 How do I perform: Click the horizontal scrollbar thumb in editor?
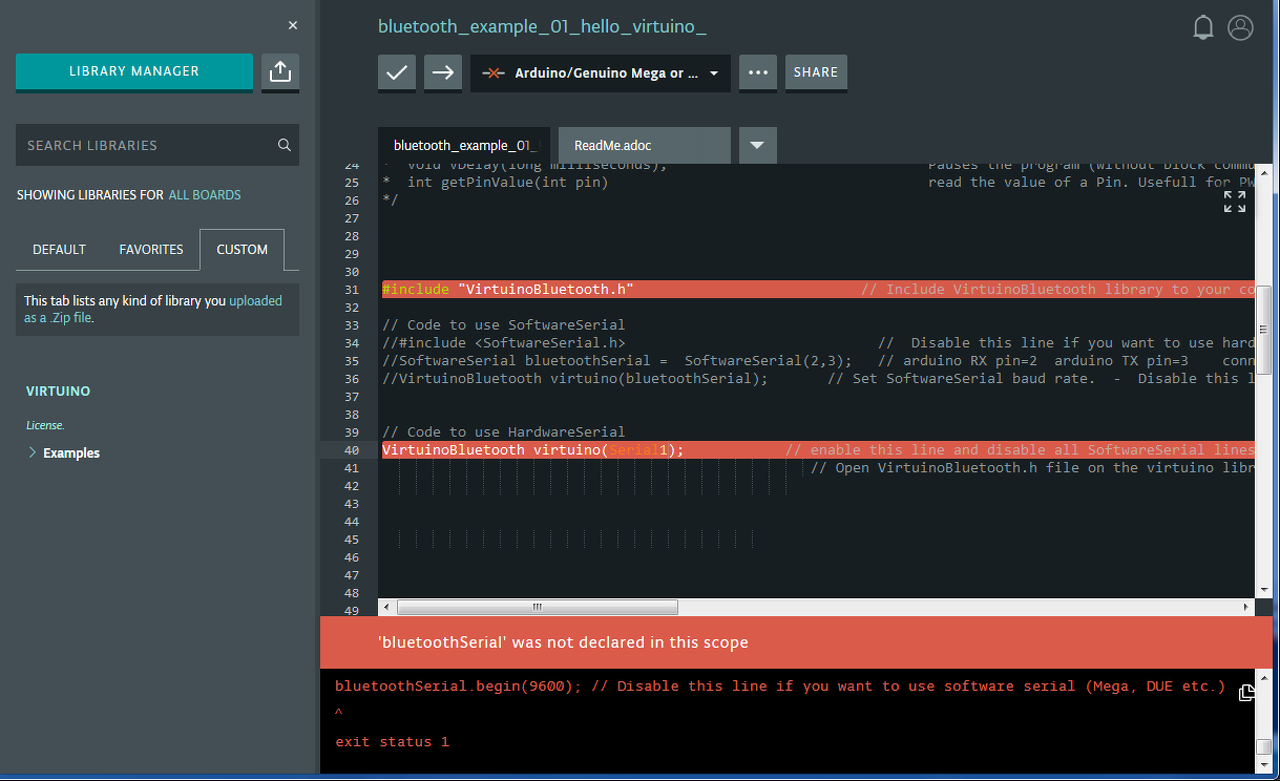click(537, 607)
